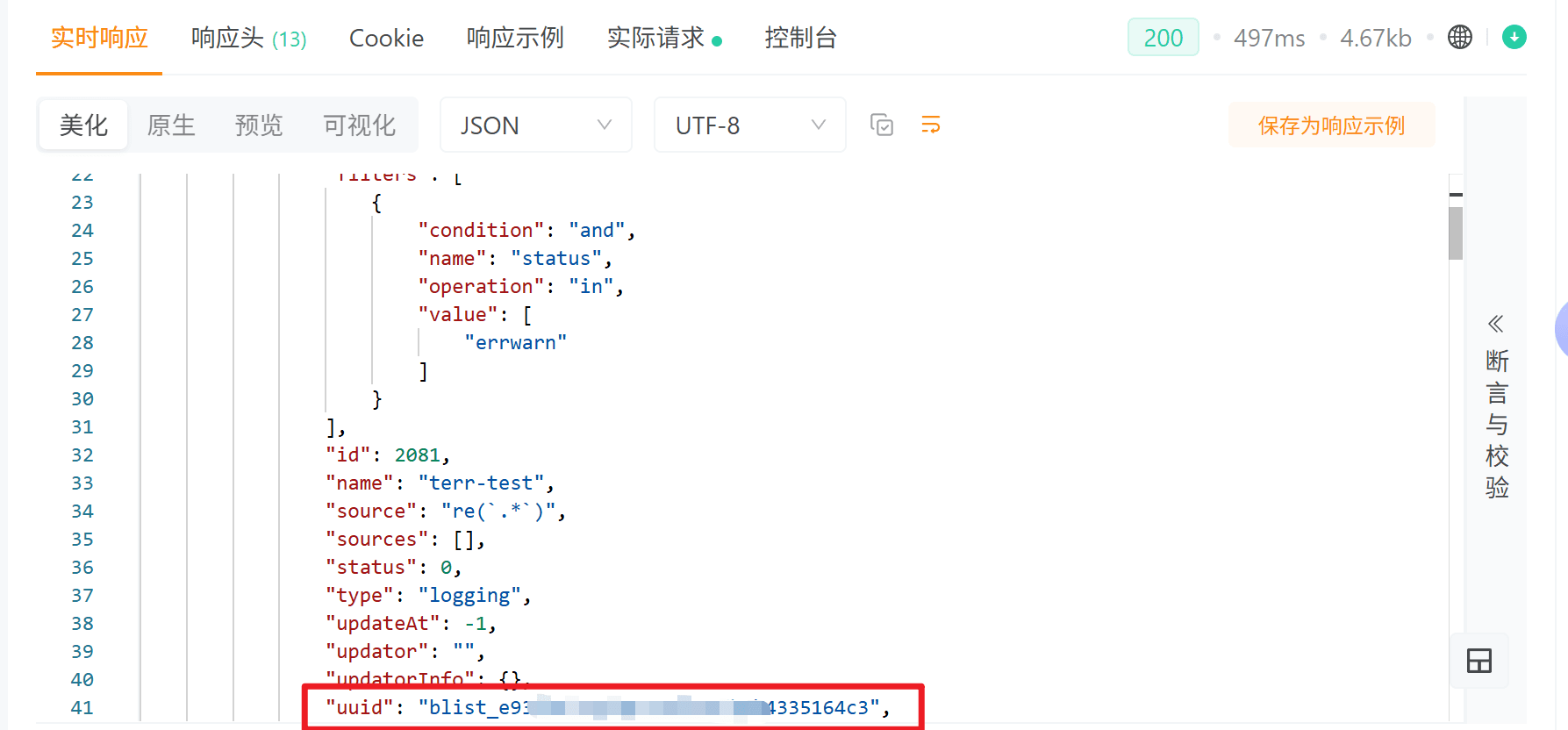Switch to 可视化 view mode
The width and height of the screenshot is (1568, 730).
pyautogui.click(x=360, y=125)
